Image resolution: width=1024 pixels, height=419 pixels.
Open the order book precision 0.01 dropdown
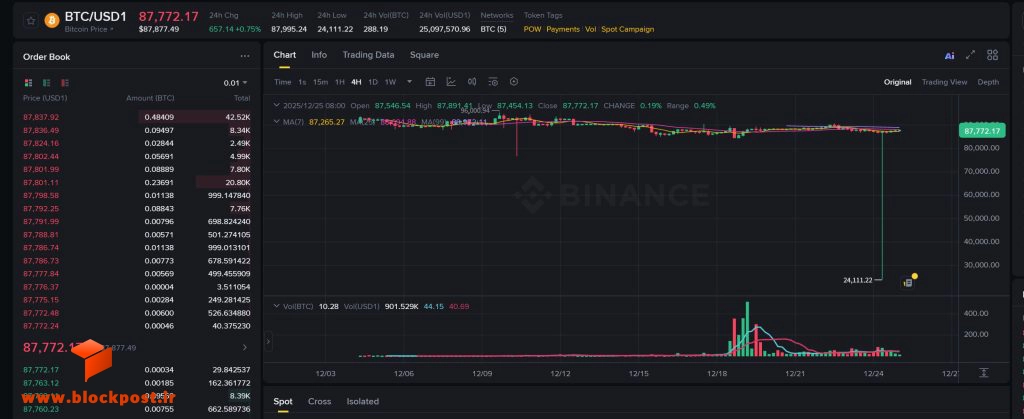point(235,83)
